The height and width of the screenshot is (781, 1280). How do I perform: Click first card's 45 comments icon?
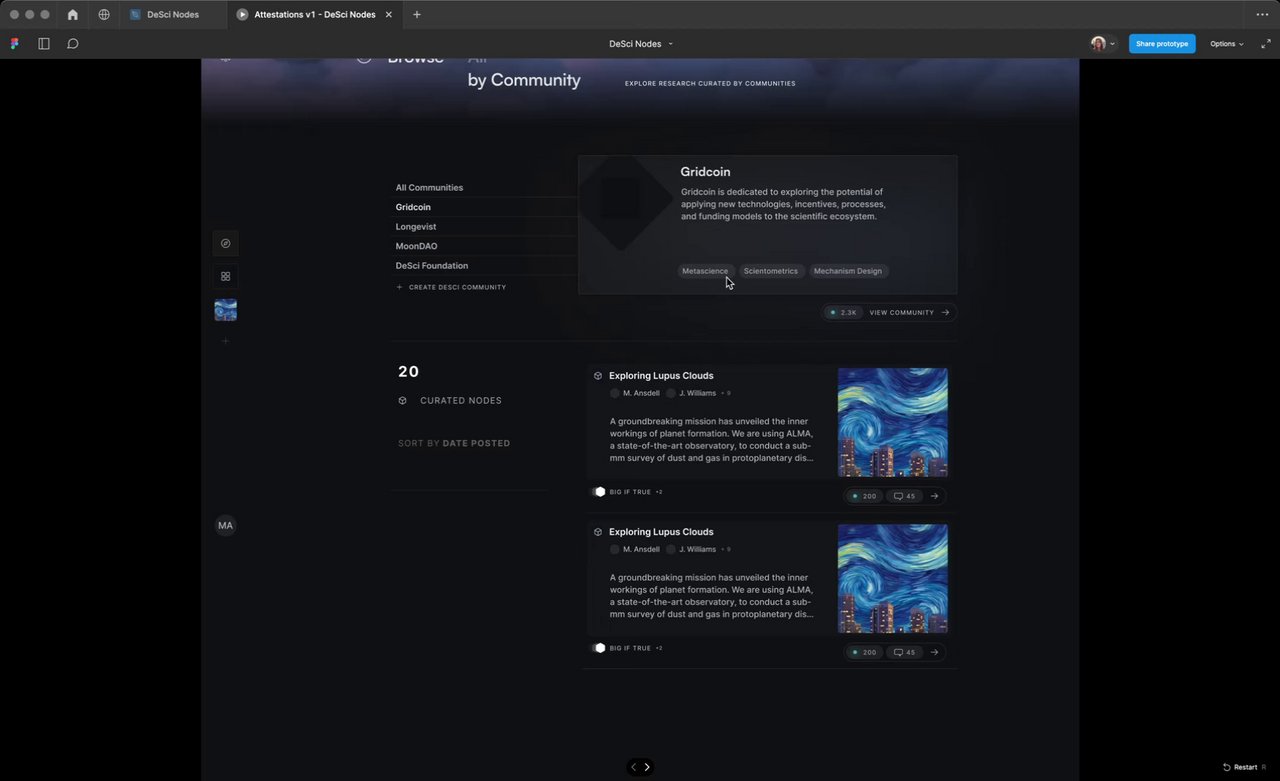click(904, 496)
